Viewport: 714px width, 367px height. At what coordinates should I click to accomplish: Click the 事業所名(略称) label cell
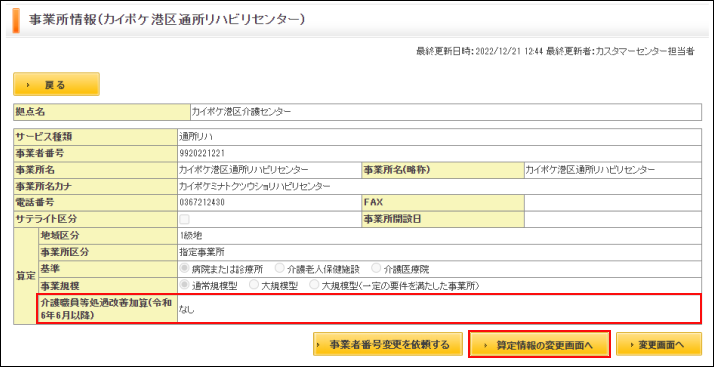[443, 170]
